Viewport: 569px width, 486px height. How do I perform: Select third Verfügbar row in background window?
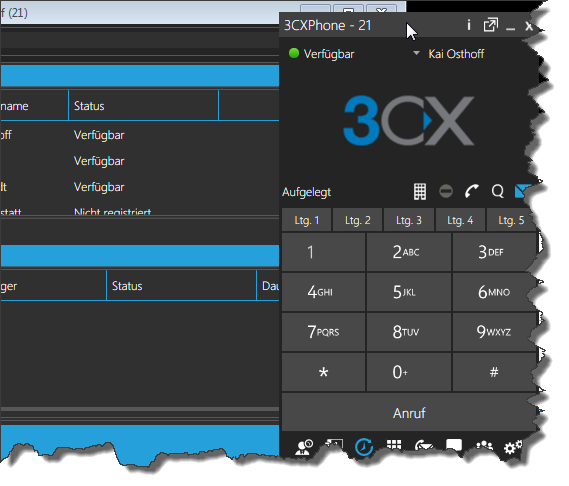pos(99,187)
